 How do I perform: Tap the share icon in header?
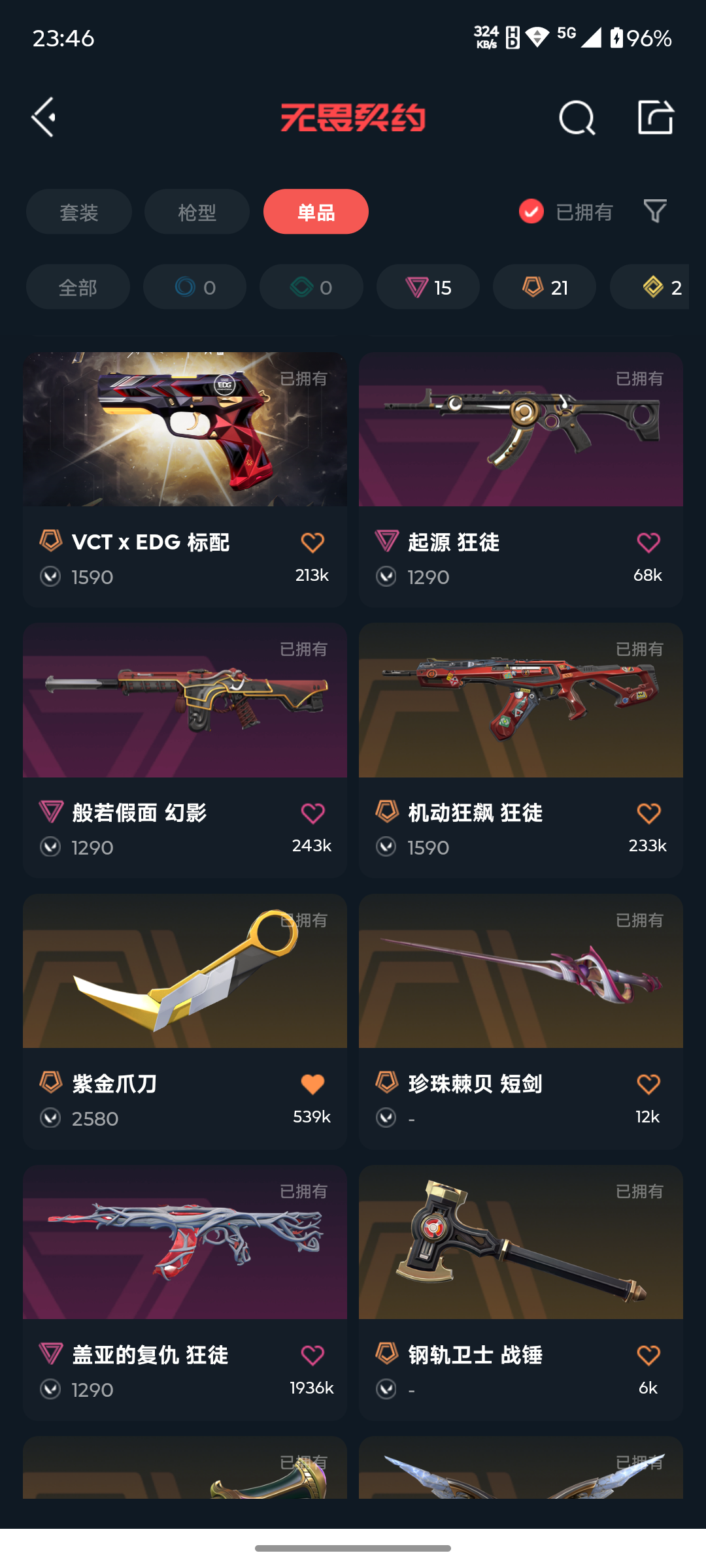point(656,118)
